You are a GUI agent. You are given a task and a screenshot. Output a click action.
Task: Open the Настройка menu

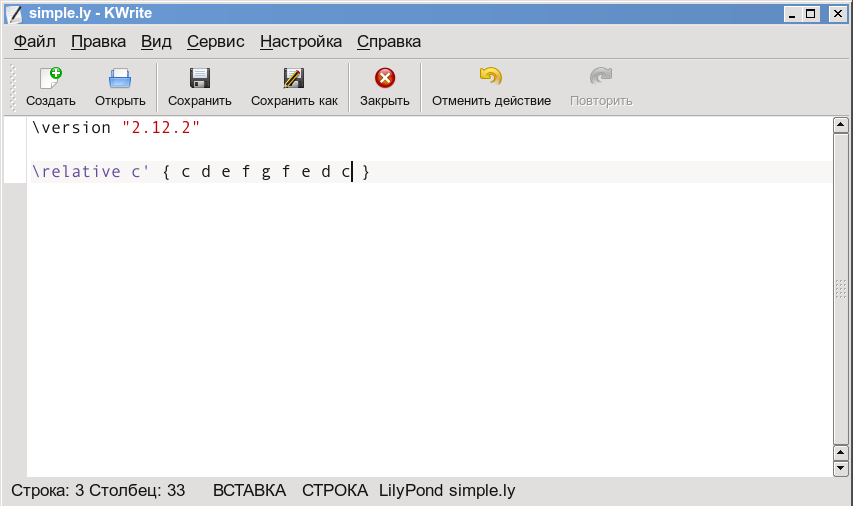coord(301,41)
